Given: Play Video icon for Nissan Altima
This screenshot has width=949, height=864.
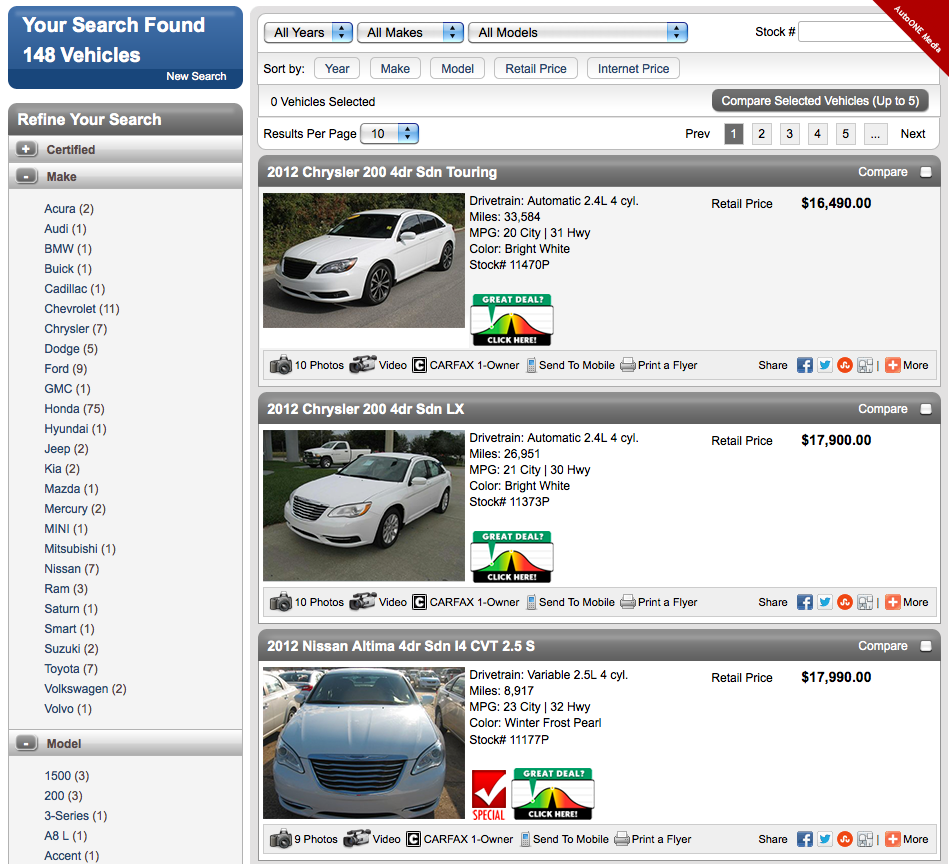Looking at the screenshot, I should point(356,839).
